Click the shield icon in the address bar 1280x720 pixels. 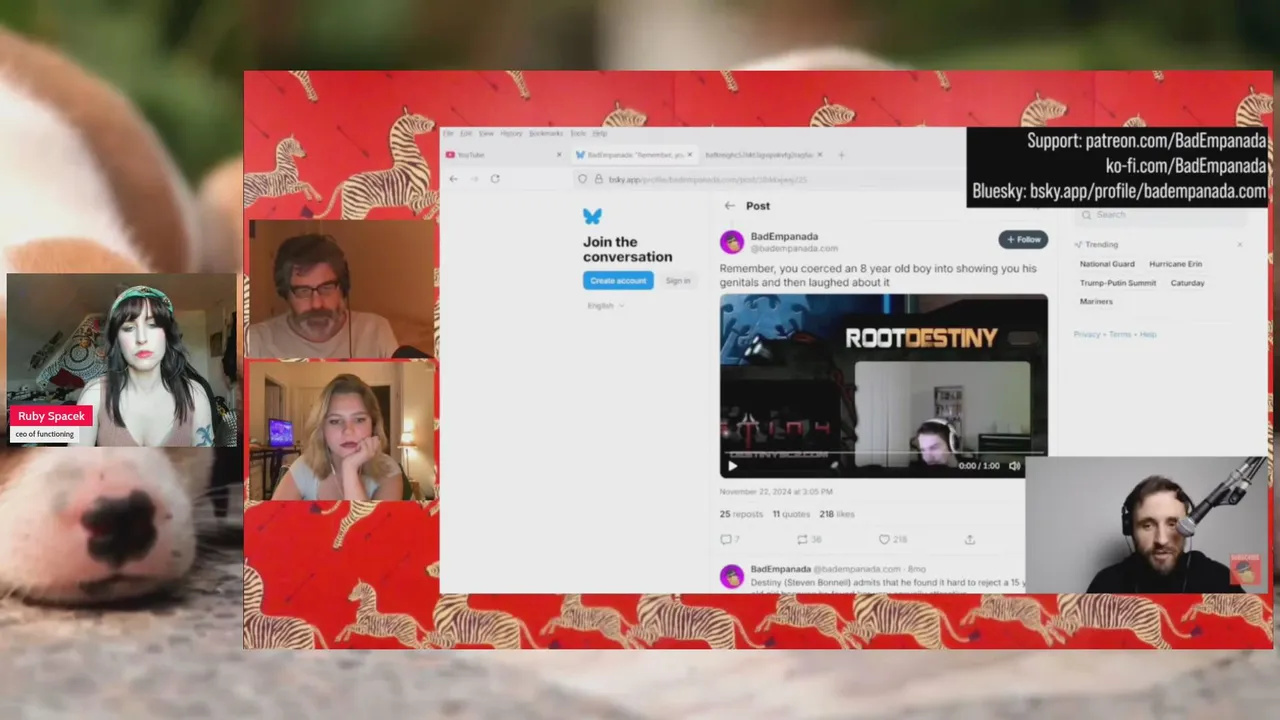click(x=582, y=179)
